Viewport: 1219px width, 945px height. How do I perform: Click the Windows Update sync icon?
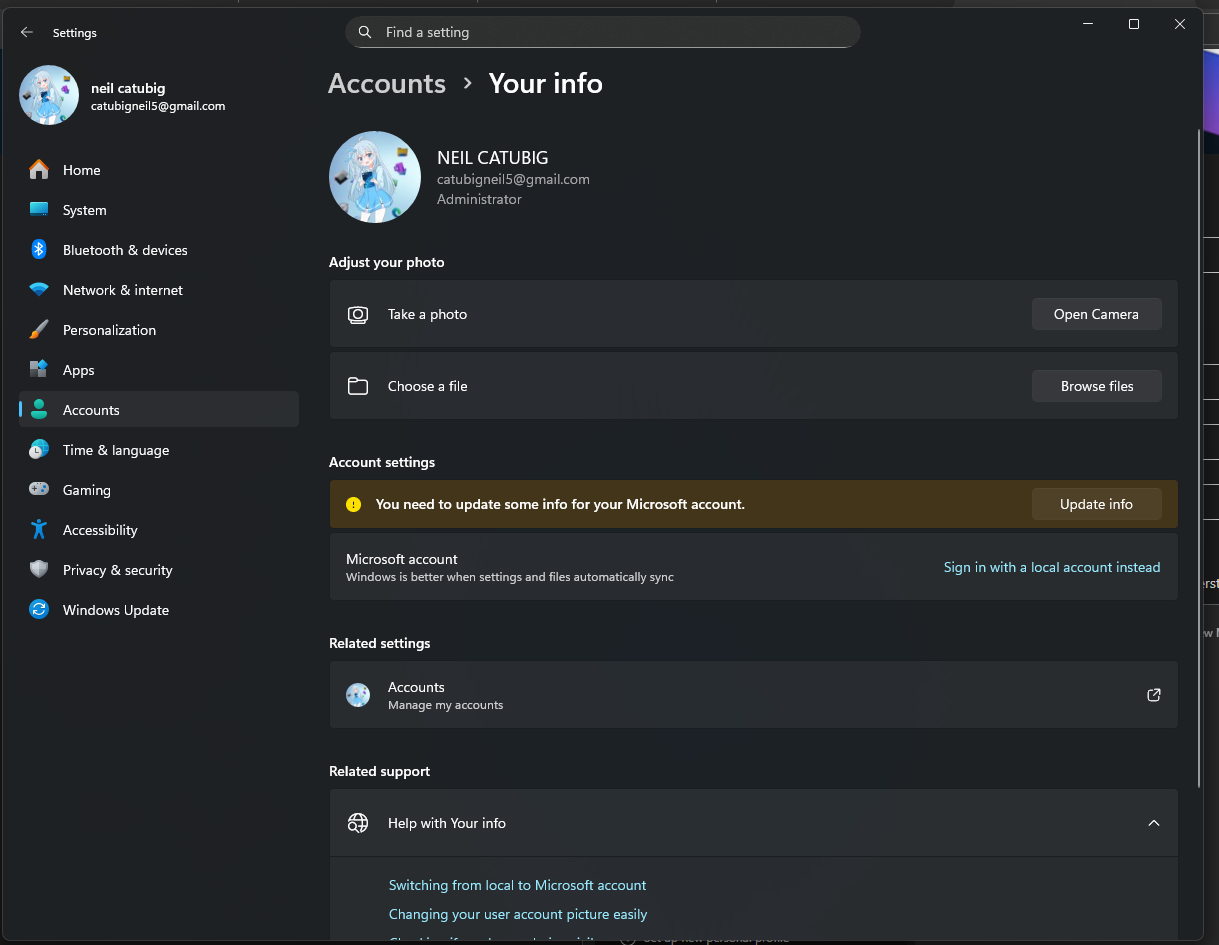click(x=39, y=610)
